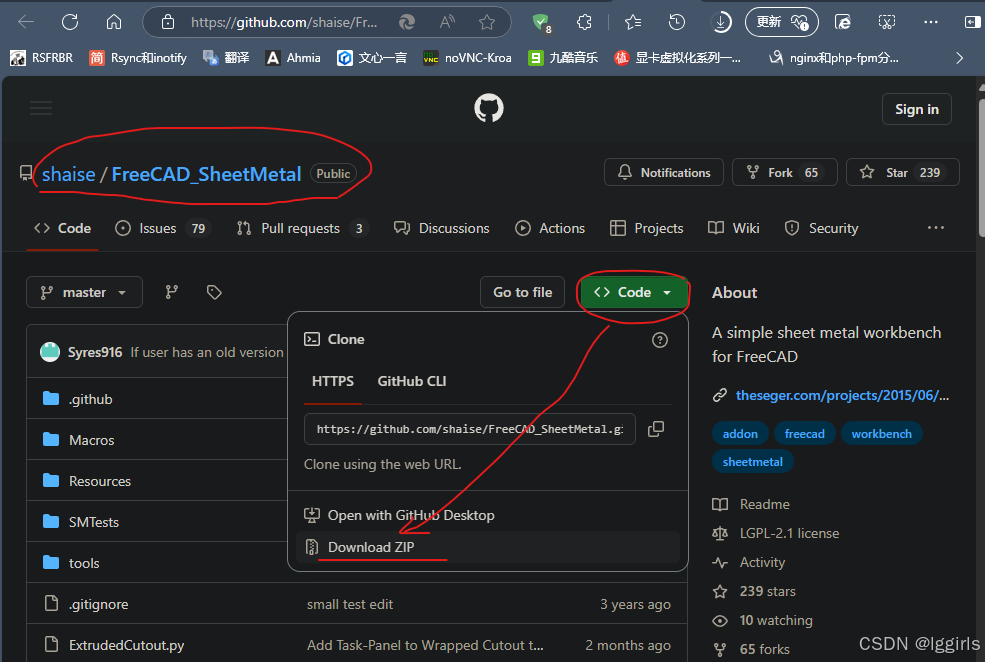Open the downloads icon in toolbar
This screenshot has width=985, height=662.
pos(721,23)
